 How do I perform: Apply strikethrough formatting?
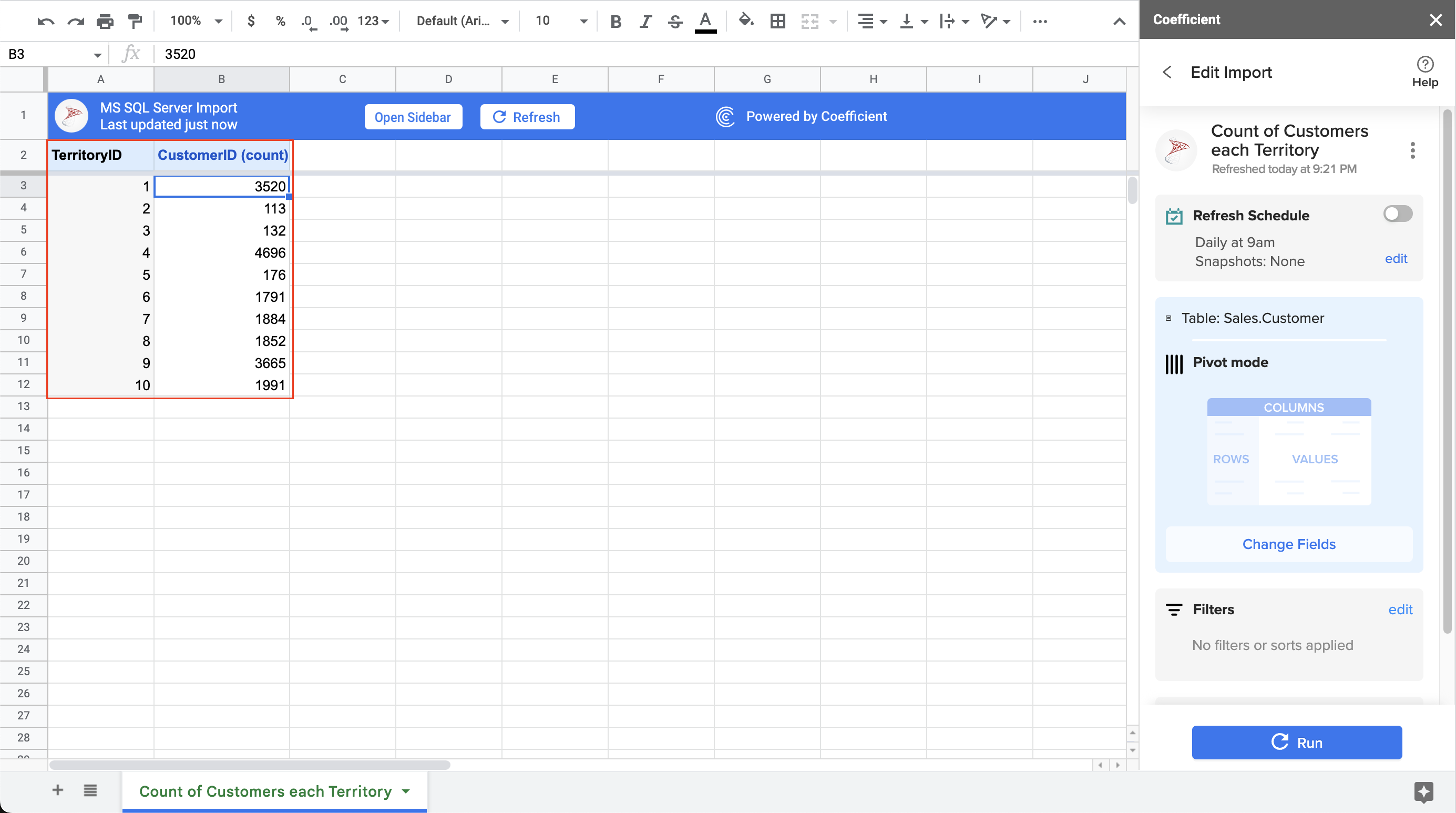[675, 21]
